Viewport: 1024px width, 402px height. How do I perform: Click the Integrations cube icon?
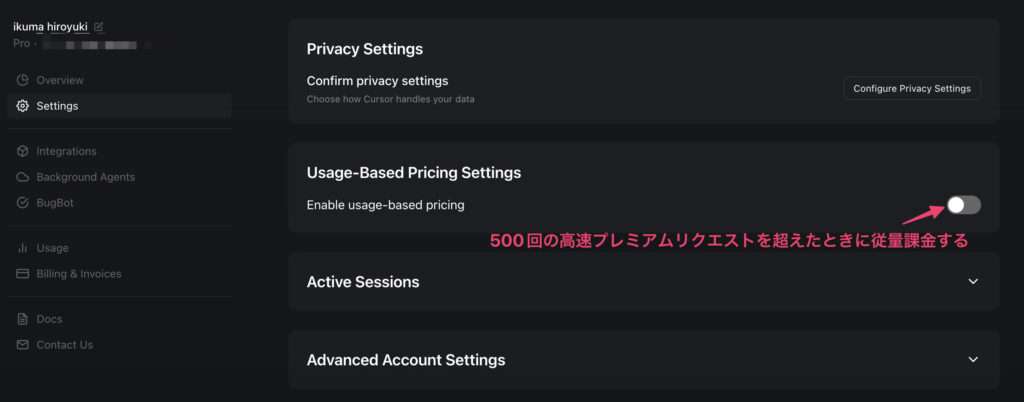pos(23,151)
